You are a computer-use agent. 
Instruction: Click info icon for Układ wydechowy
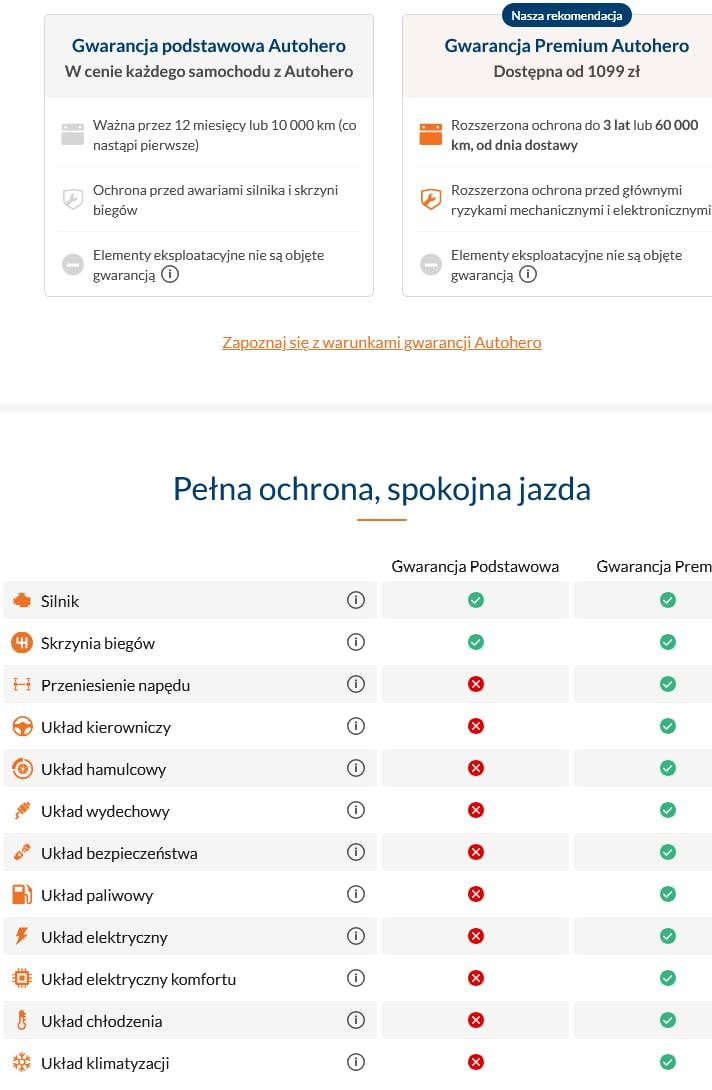(x=355, y=810)
